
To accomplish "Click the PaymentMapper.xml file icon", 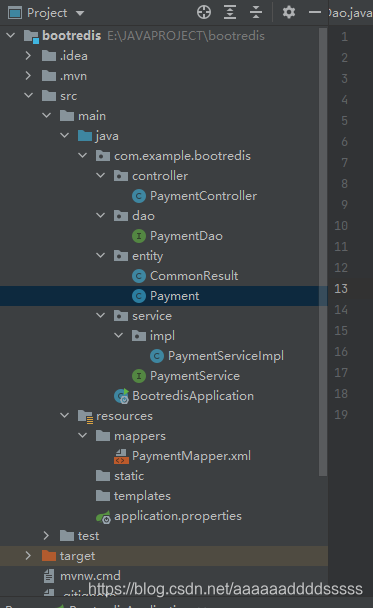I will point(121,456).
